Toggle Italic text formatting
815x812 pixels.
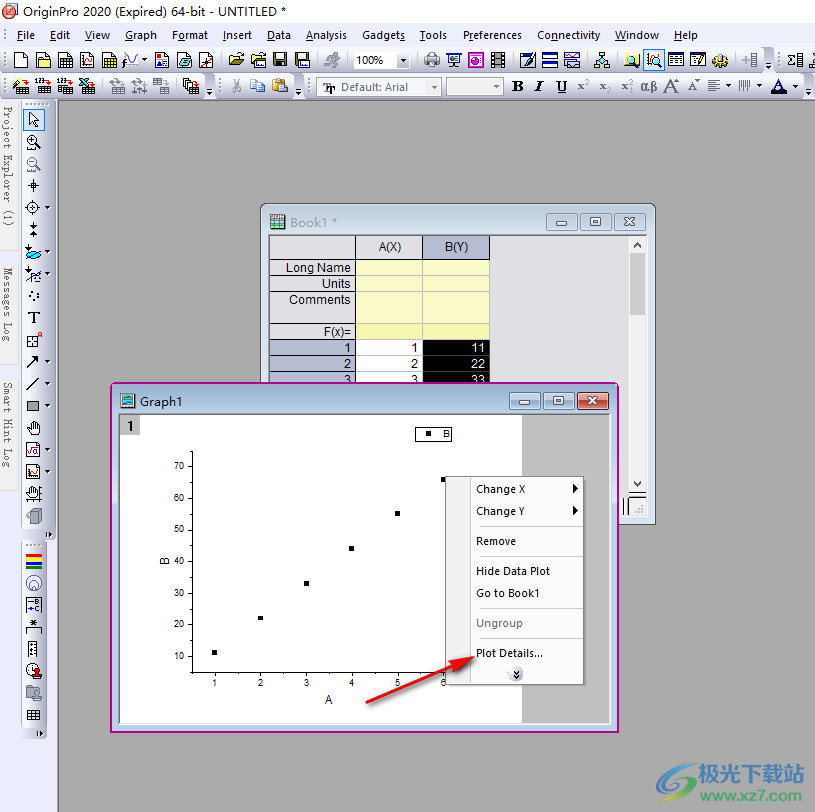coord(540,87)
